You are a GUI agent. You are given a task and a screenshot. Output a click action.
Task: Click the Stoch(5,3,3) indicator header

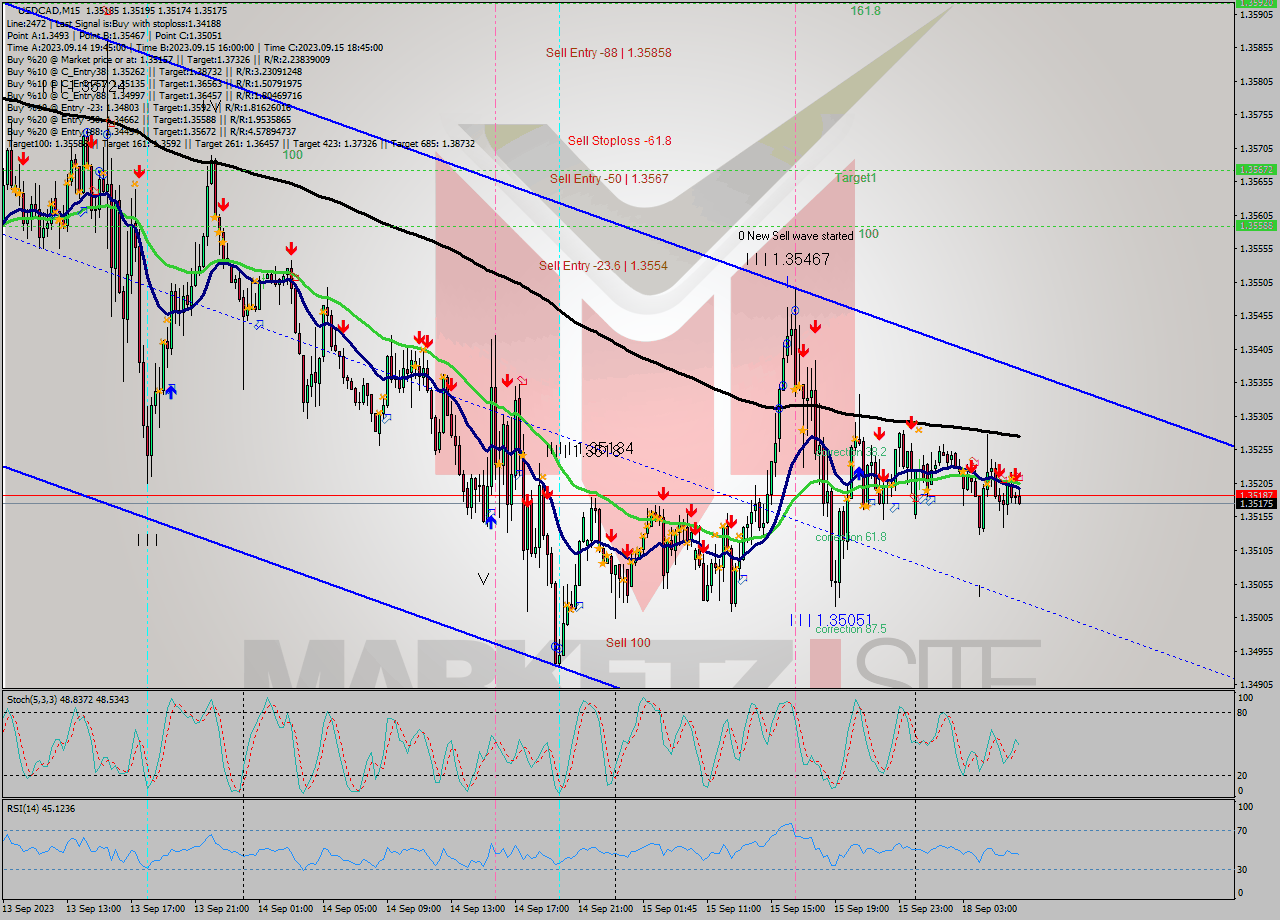coord(66,699)
